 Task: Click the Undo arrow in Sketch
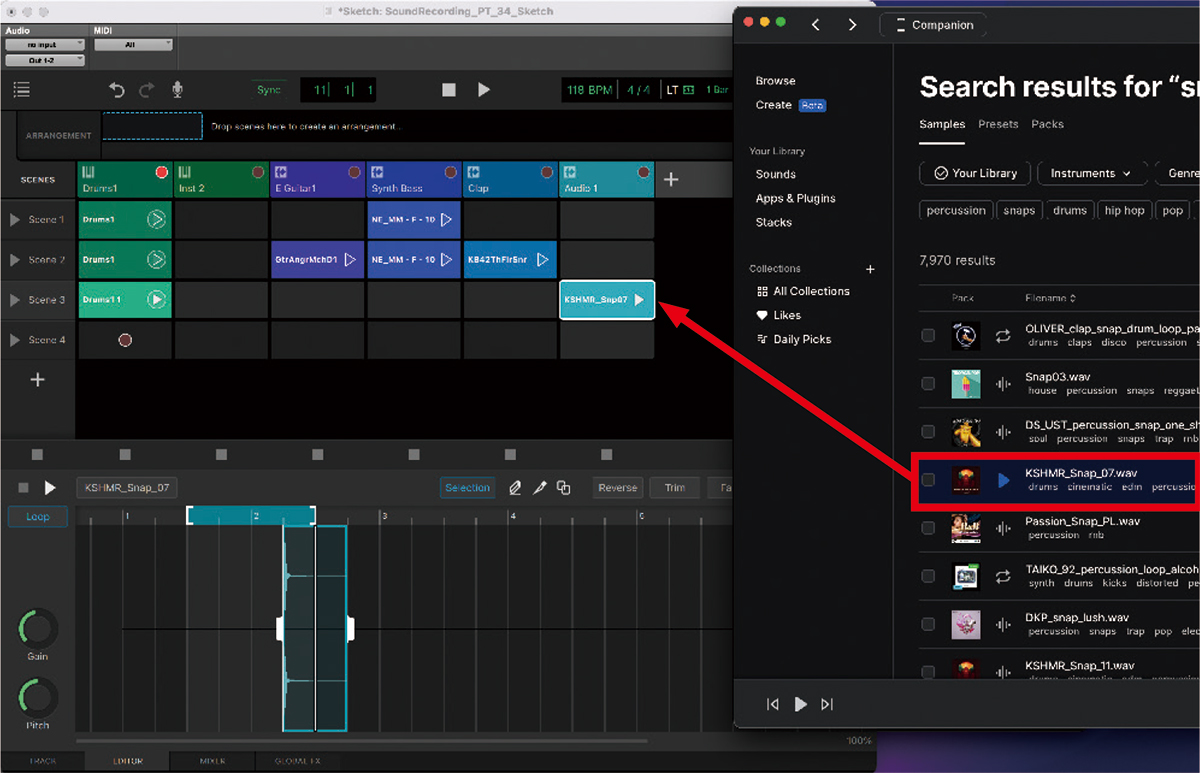[117, 90]
